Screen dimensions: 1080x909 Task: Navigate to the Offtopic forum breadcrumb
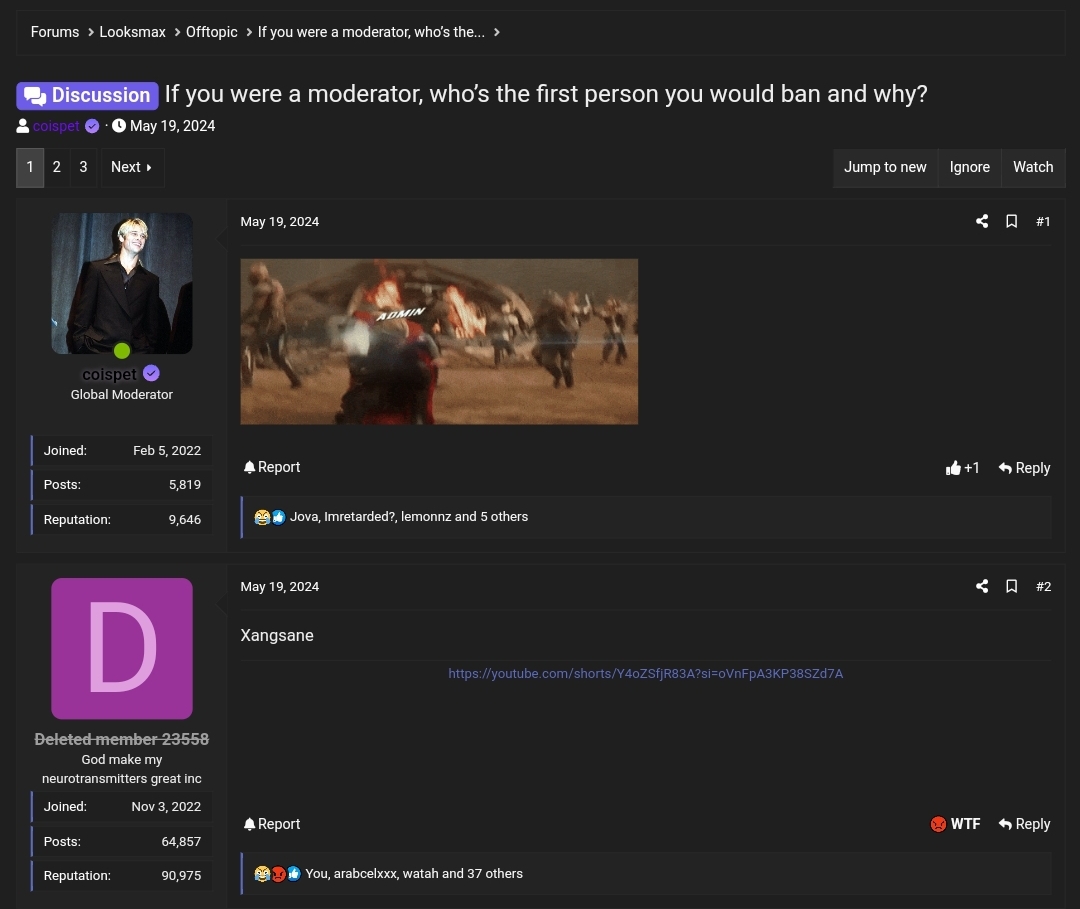(211, 32)
